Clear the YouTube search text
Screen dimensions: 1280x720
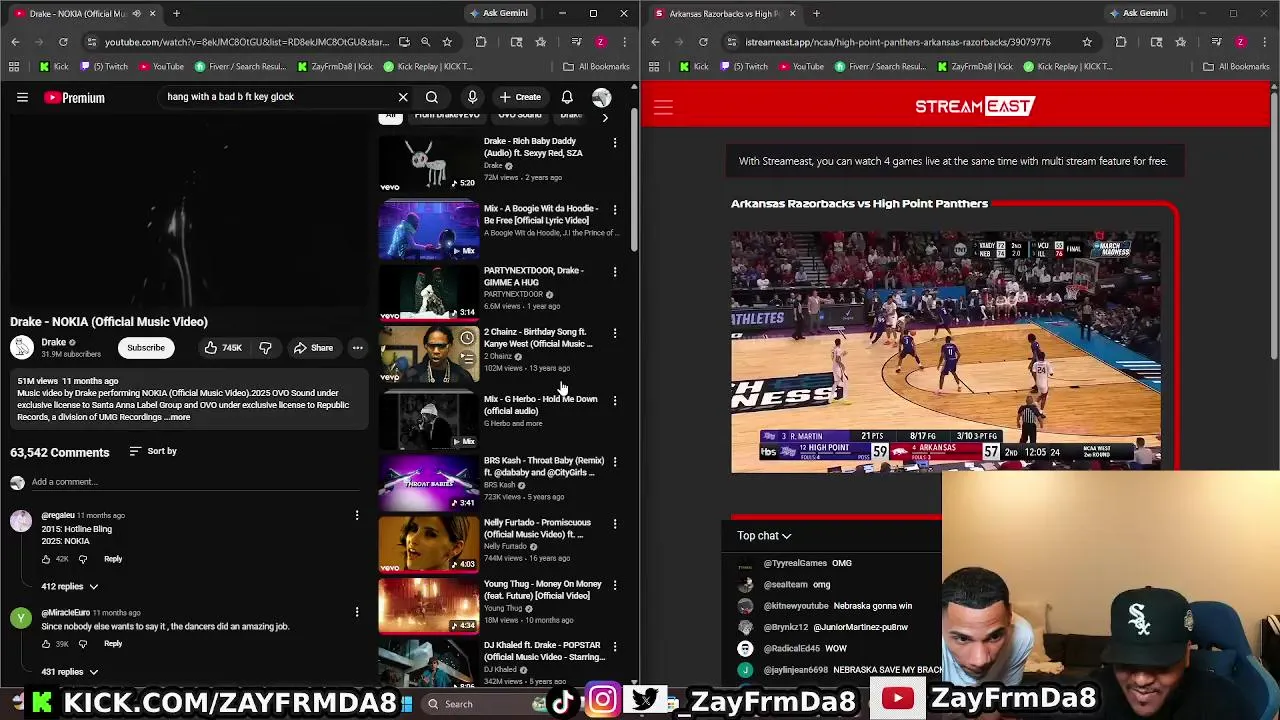tap(403, 97)
